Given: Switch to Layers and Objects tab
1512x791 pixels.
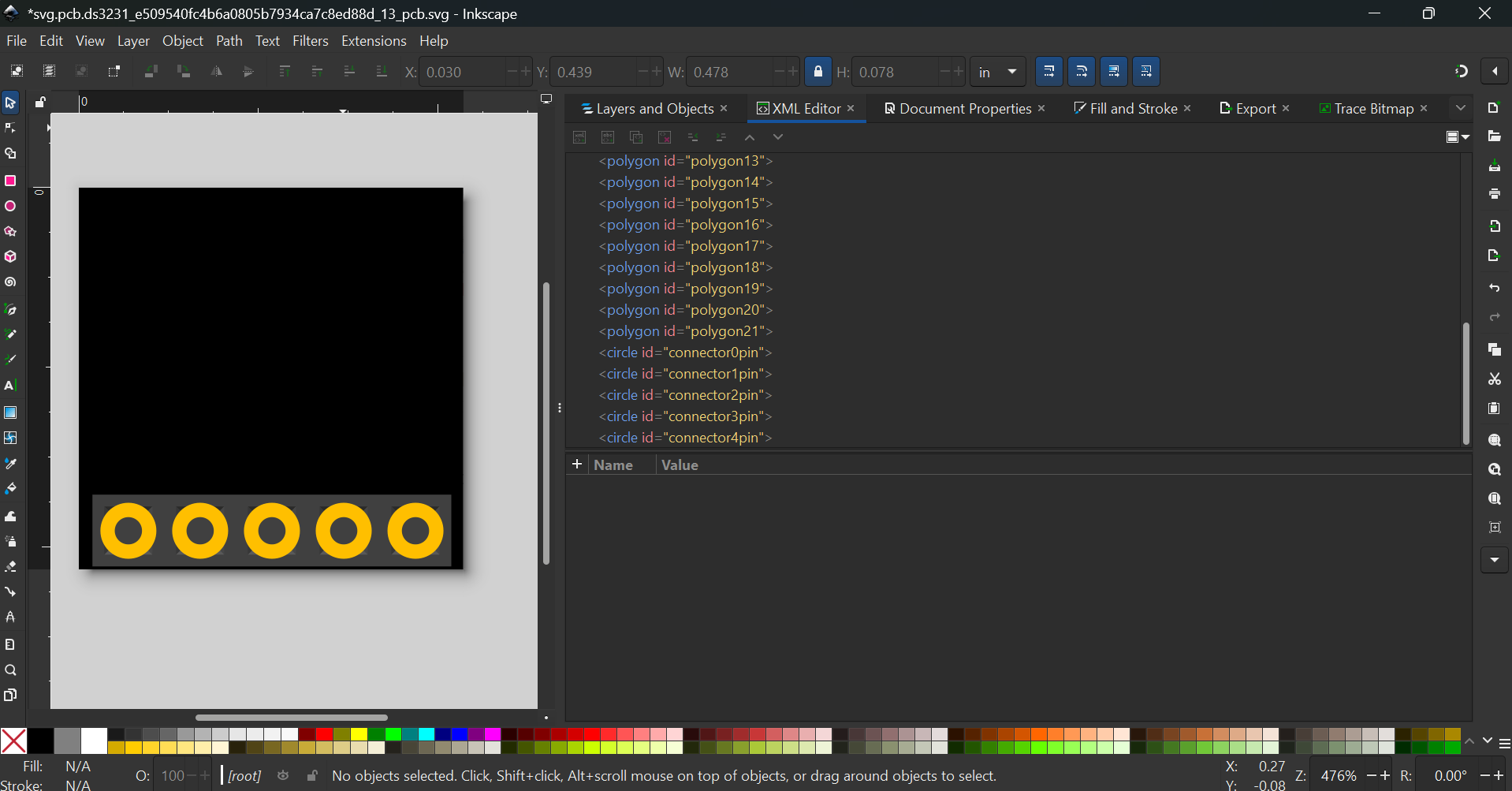Looking at the screenshot, I should (647, 109).
